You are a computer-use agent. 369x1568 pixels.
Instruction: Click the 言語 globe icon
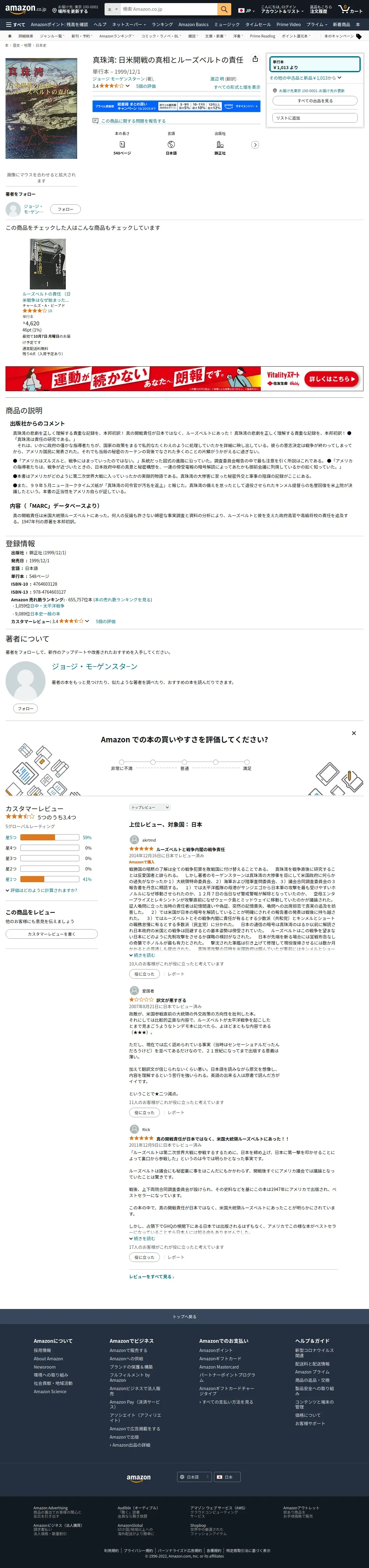coord(171,144)
